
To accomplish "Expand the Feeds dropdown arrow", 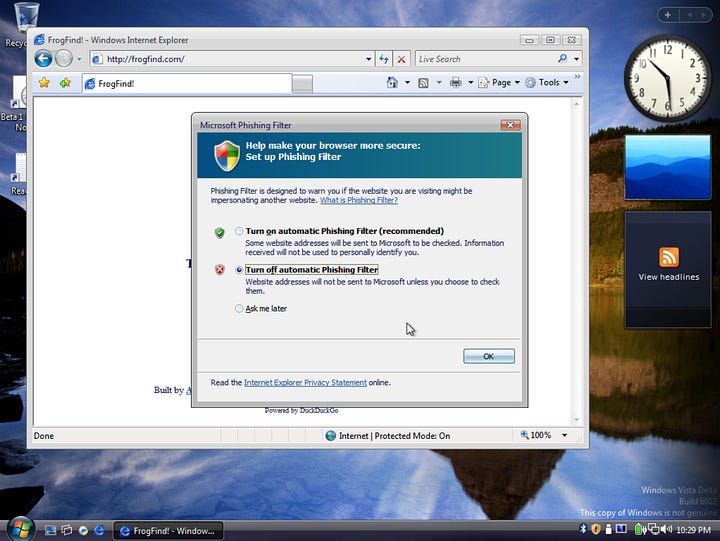I will (x=439, y=83).
